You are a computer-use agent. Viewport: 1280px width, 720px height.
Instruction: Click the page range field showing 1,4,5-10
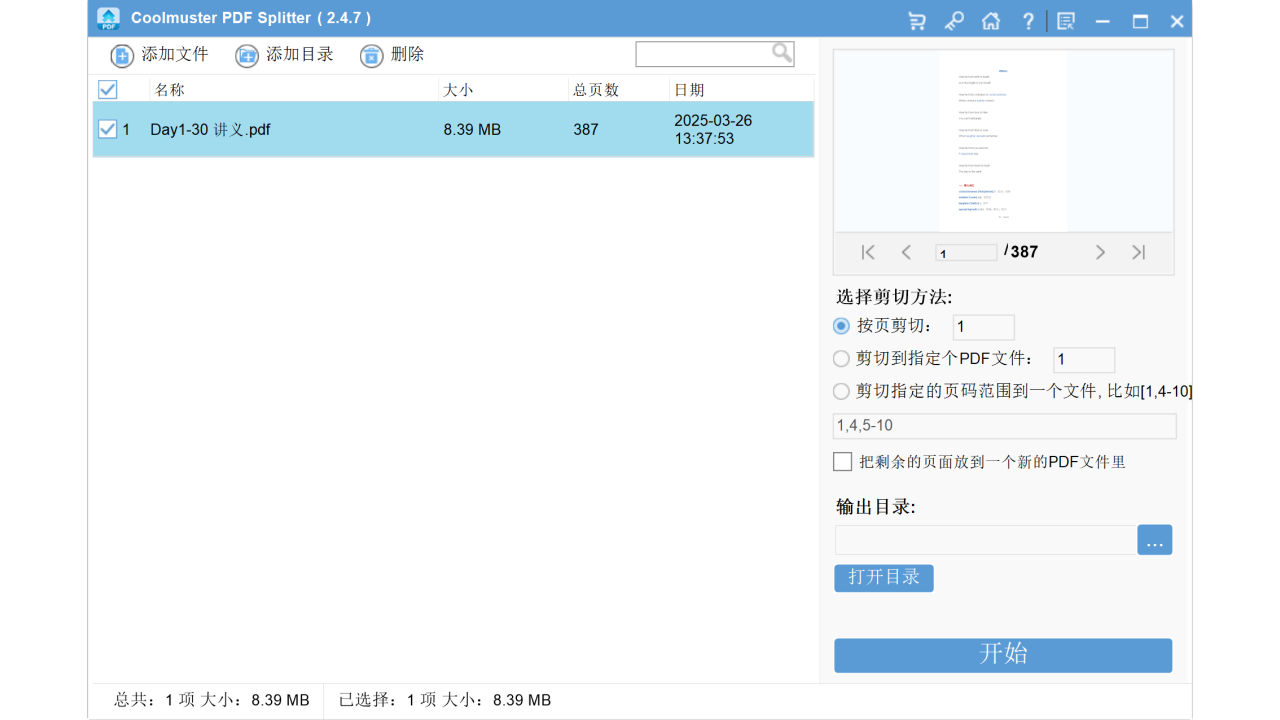1005,426
